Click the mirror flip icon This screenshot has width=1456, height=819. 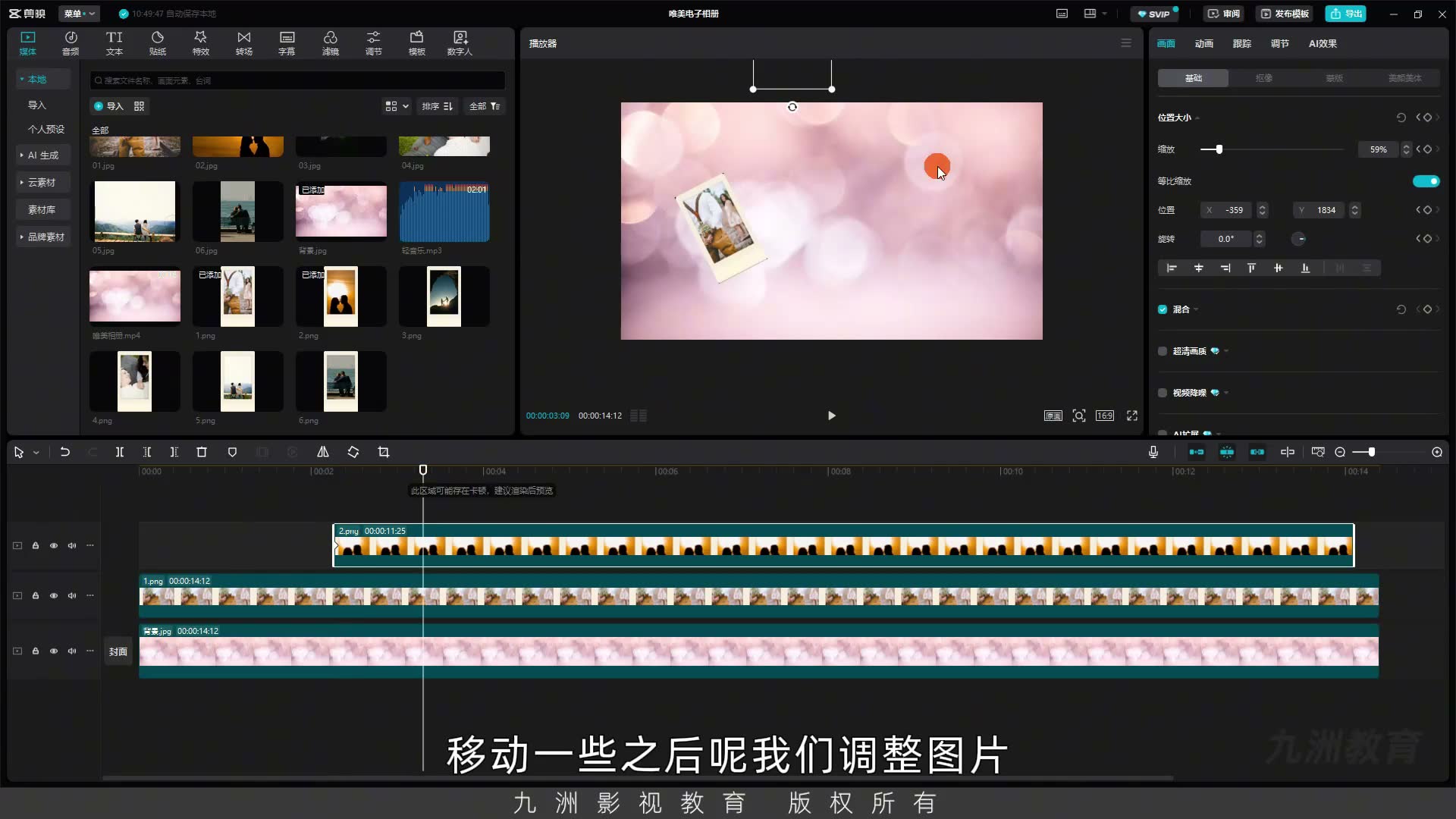click(x=323, y=452)
